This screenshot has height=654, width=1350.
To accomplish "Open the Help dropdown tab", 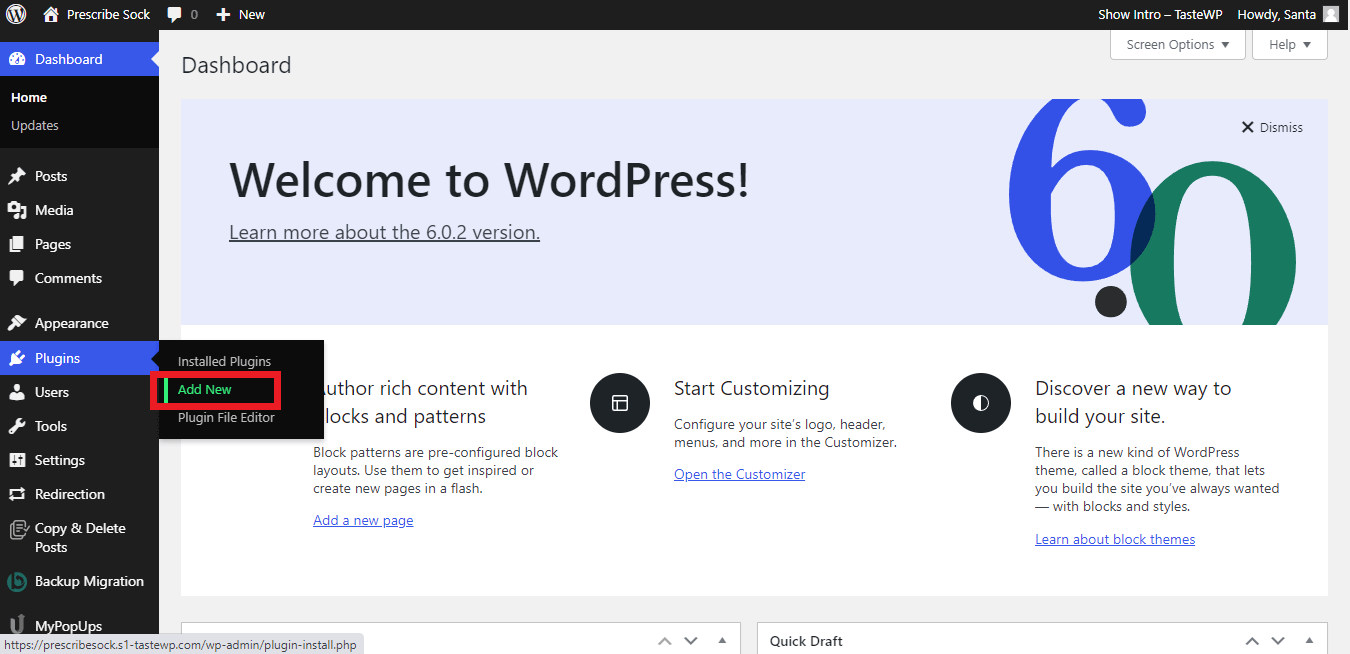I will 1289,45.
